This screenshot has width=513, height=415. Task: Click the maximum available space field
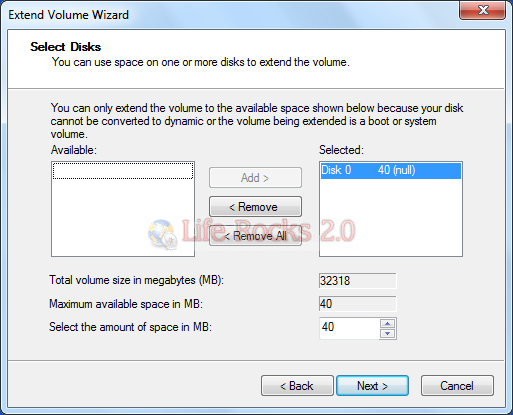click(358, 304)
